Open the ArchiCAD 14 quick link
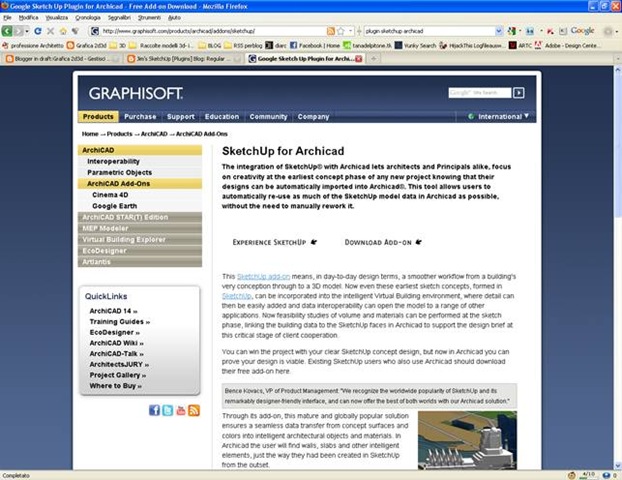The image size is (622, 480). [113, 311]
